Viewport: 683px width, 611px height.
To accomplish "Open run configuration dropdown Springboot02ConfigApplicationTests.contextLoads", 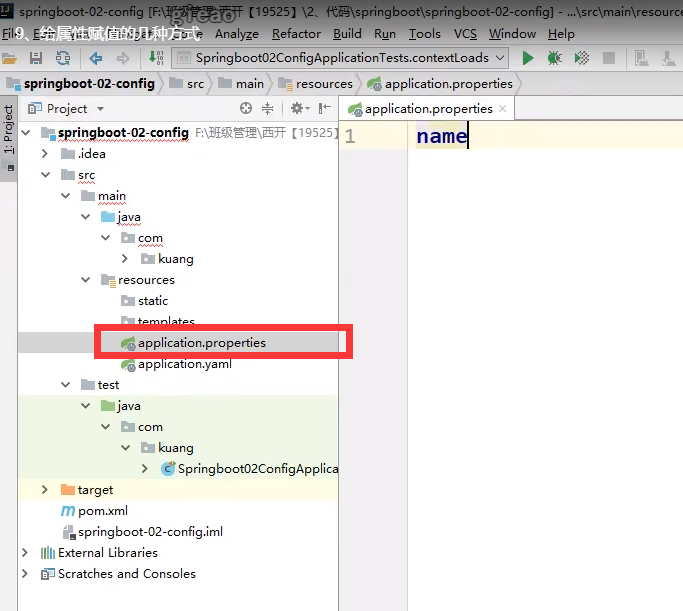I will [340, 58].
